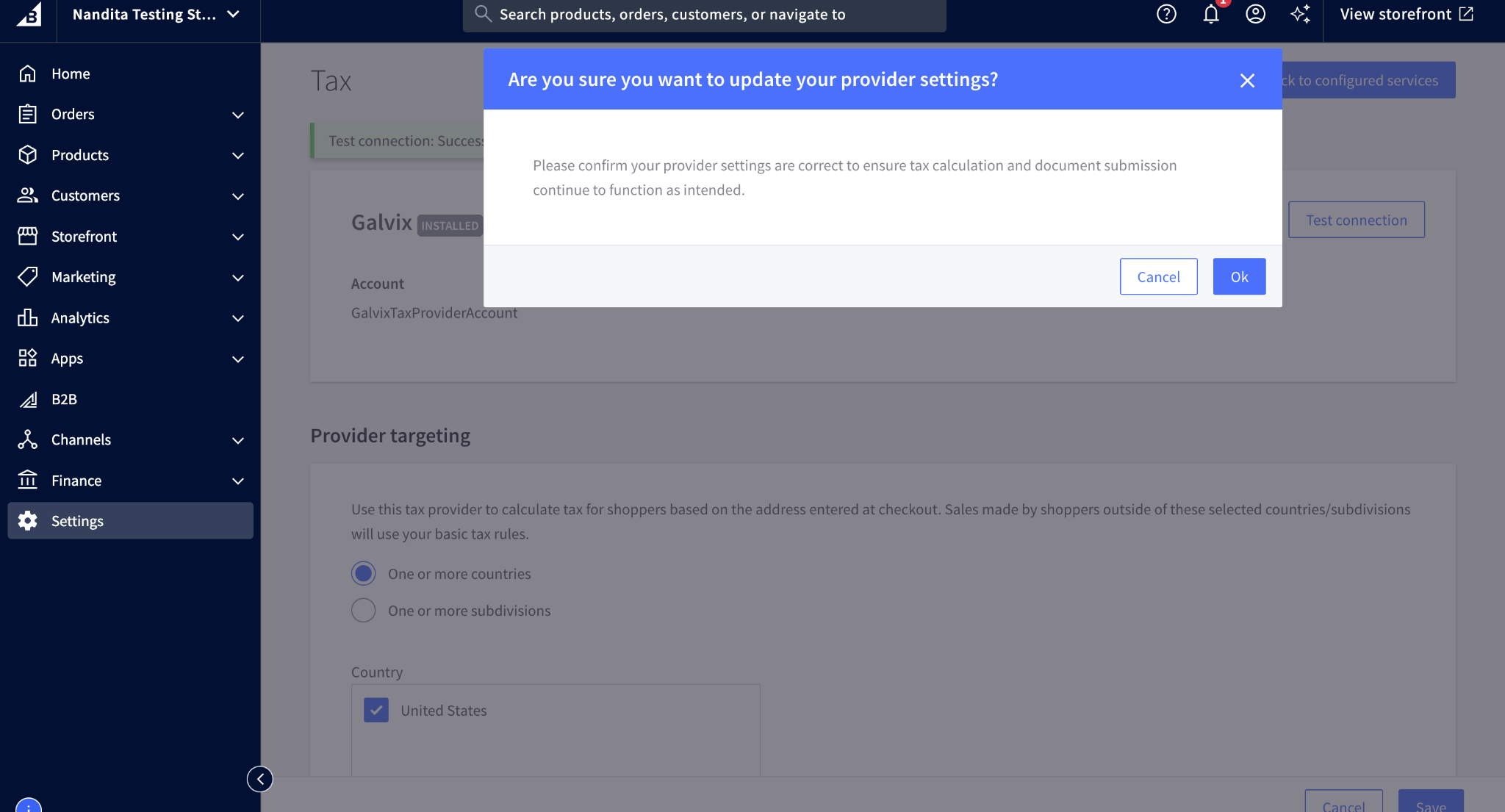Open the View storefront link
Screen dimensions: 1505x812
coord(1407,14)
